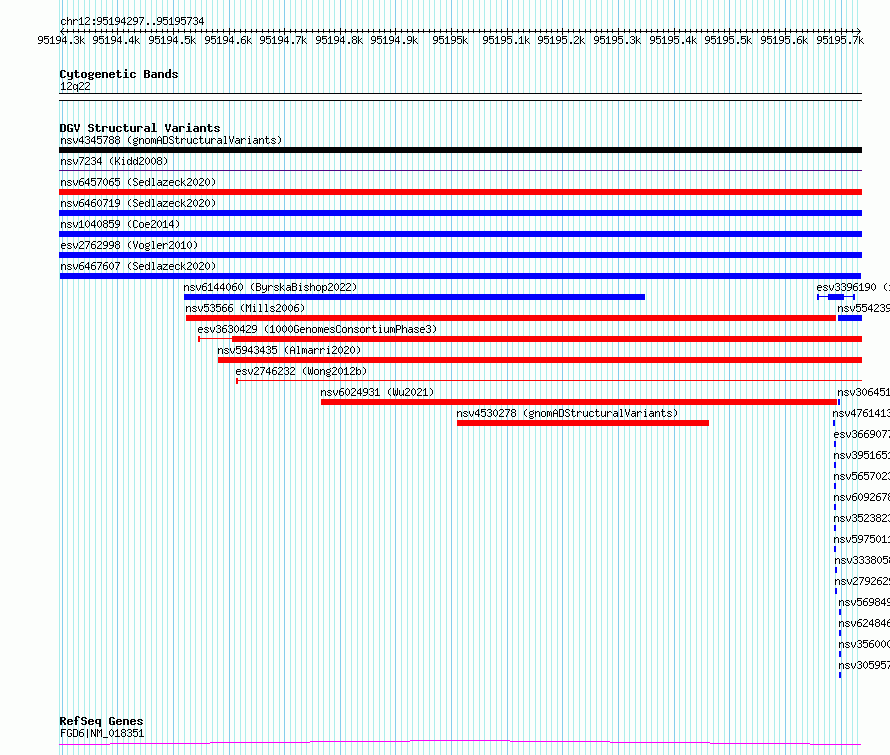Viewport: 890px width, 755px height.
Task: Select the RefSeq Genes track title
Action: 101,721
